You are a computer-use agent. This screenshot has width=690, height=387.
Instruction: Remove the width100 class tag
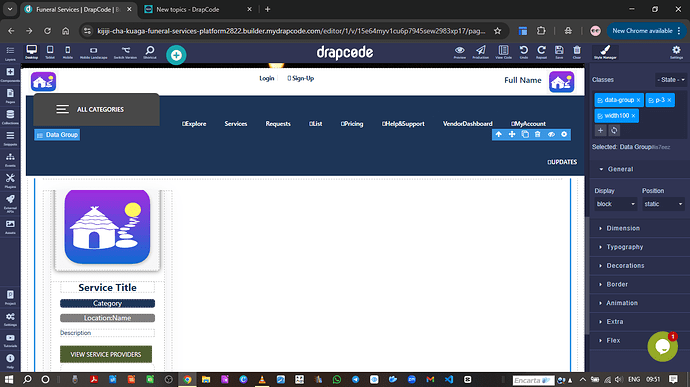click(633, 116)
